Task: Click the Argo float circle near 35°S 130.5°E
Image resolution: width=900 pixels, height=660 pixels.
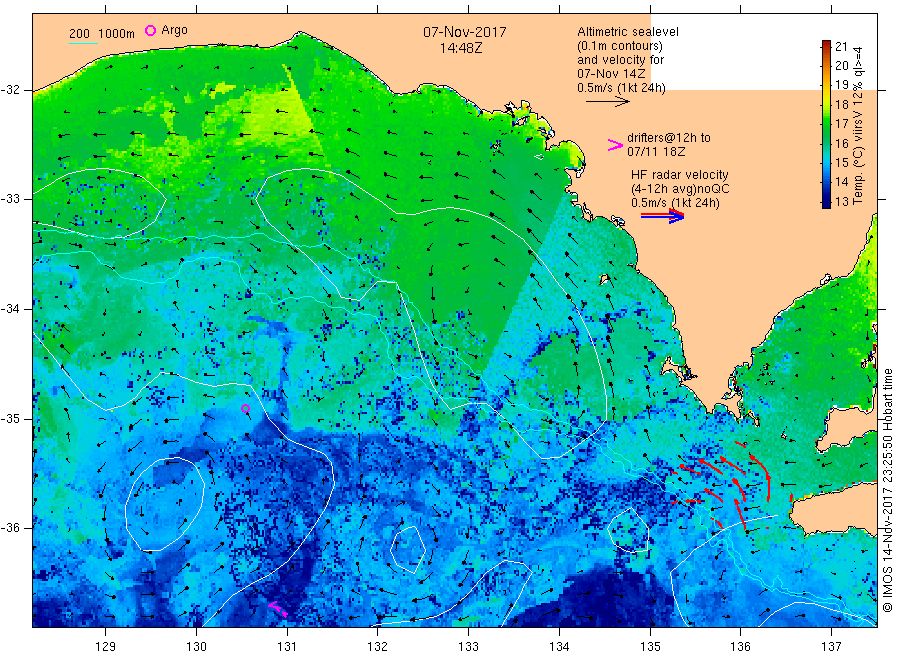Action: click(x=246, y=409)
